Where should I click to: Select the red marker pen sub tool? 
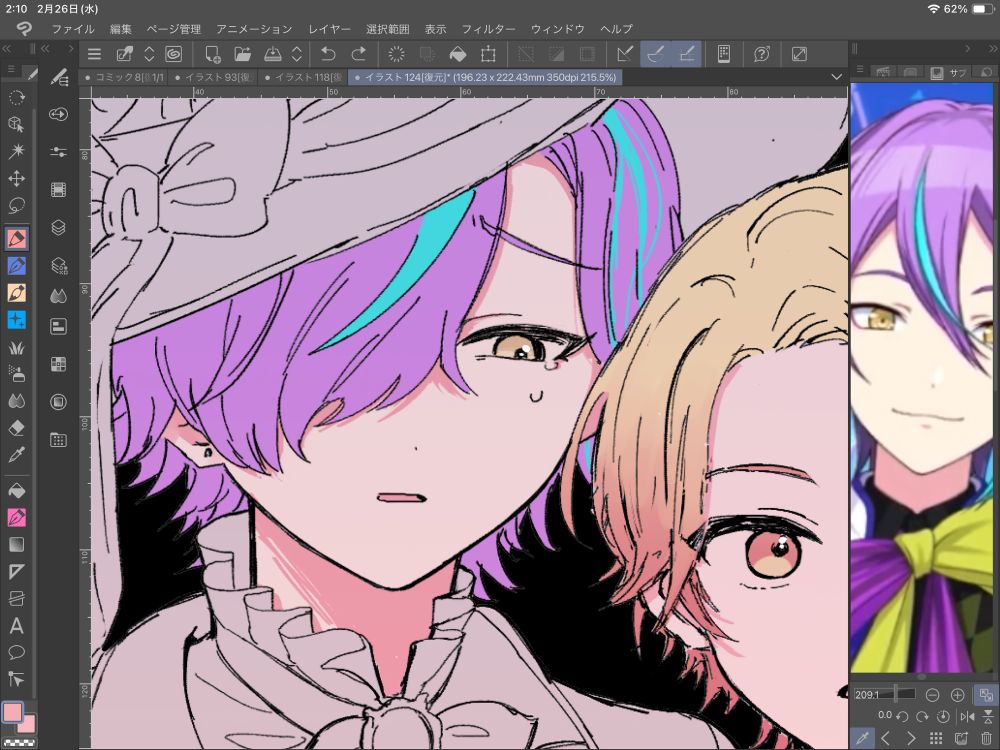pyautogui.click(x=17, y=239)
